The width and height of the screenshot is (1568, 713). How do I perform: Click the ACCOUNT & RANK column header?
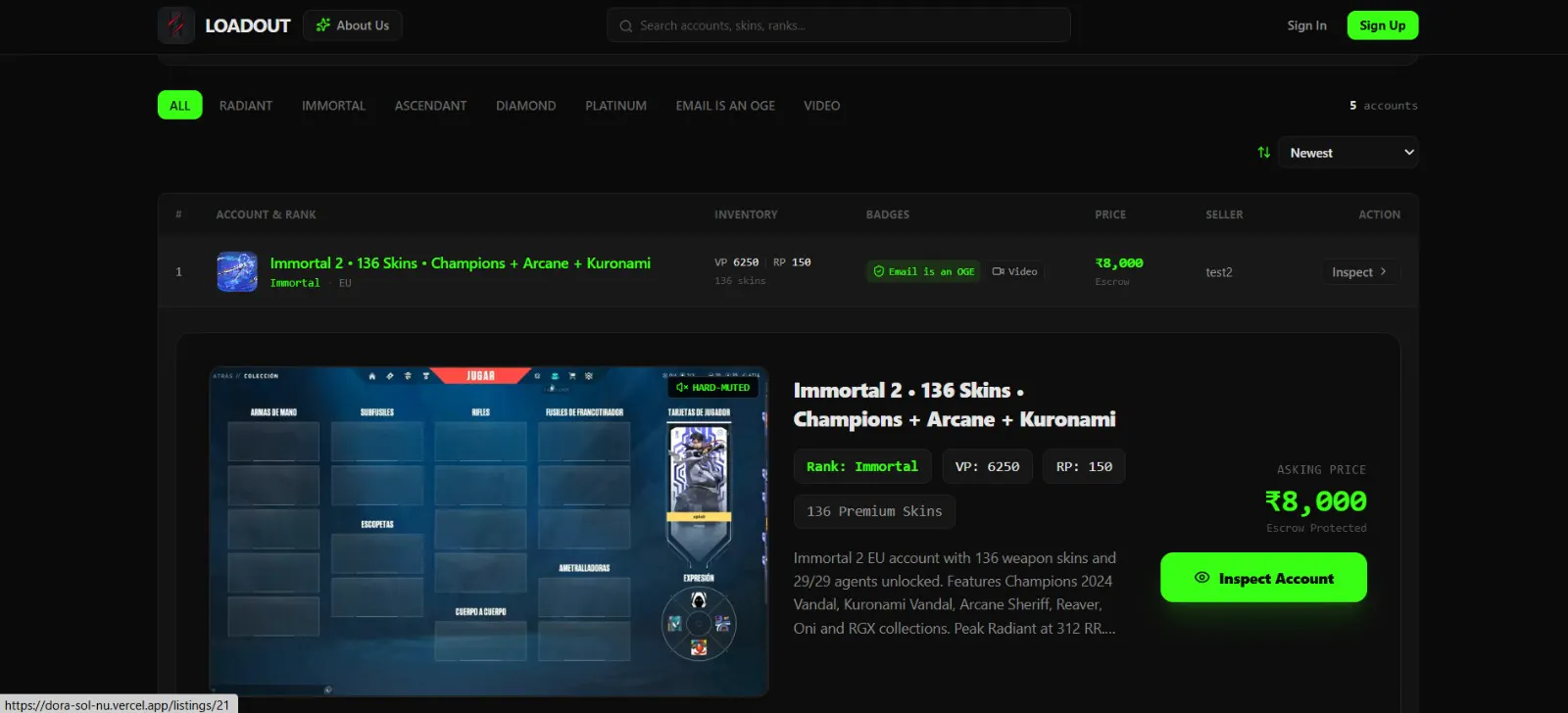pyautogui.click(x=266, y=214)
